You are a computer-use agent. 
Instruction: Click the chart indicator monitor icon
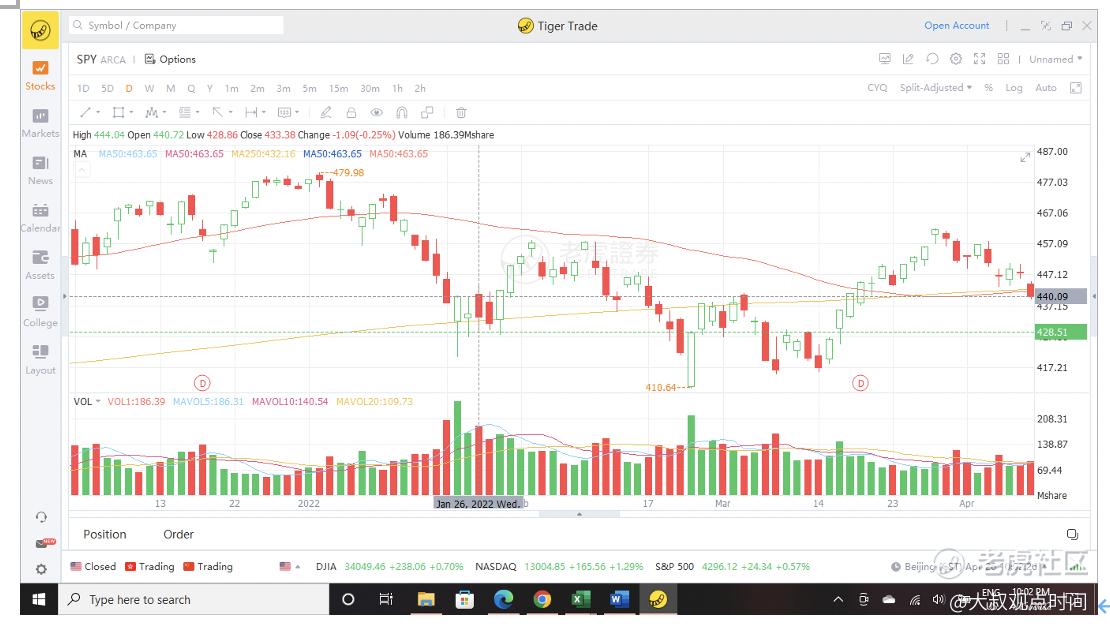pos(885,59)
